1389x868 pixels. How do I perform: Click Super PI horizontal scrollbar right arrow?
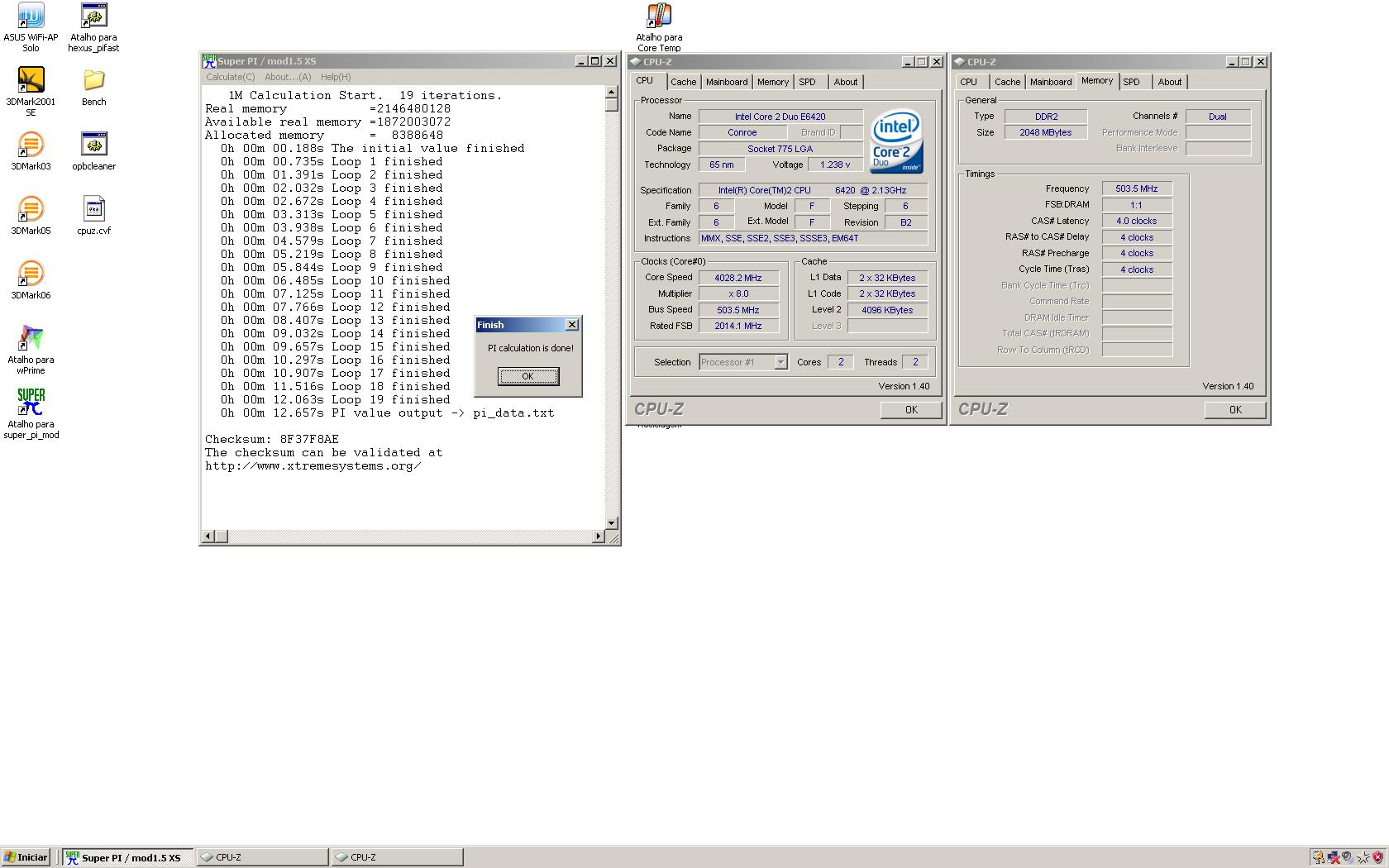click(x=599, y=537)
